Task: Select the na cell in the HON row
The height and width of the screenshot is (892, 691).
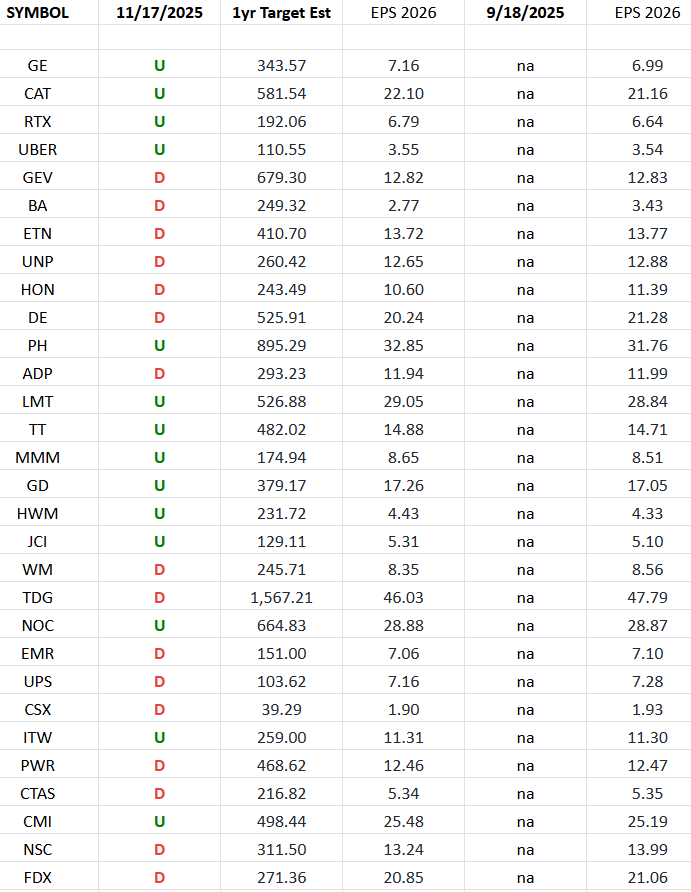Action: [525, 289]
